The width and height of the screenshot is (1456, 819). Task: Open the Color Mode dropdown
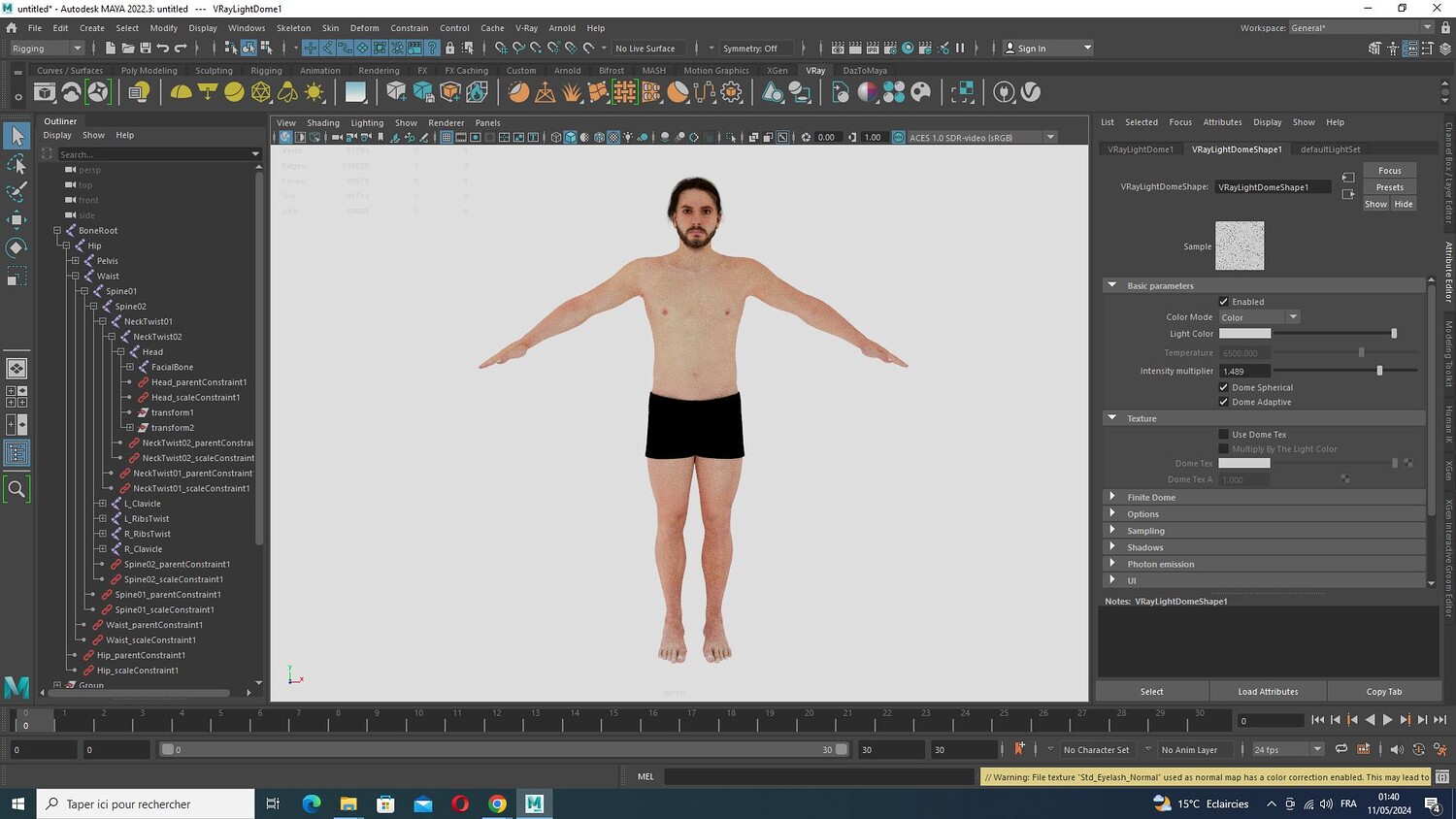[x=1259, y=317]
